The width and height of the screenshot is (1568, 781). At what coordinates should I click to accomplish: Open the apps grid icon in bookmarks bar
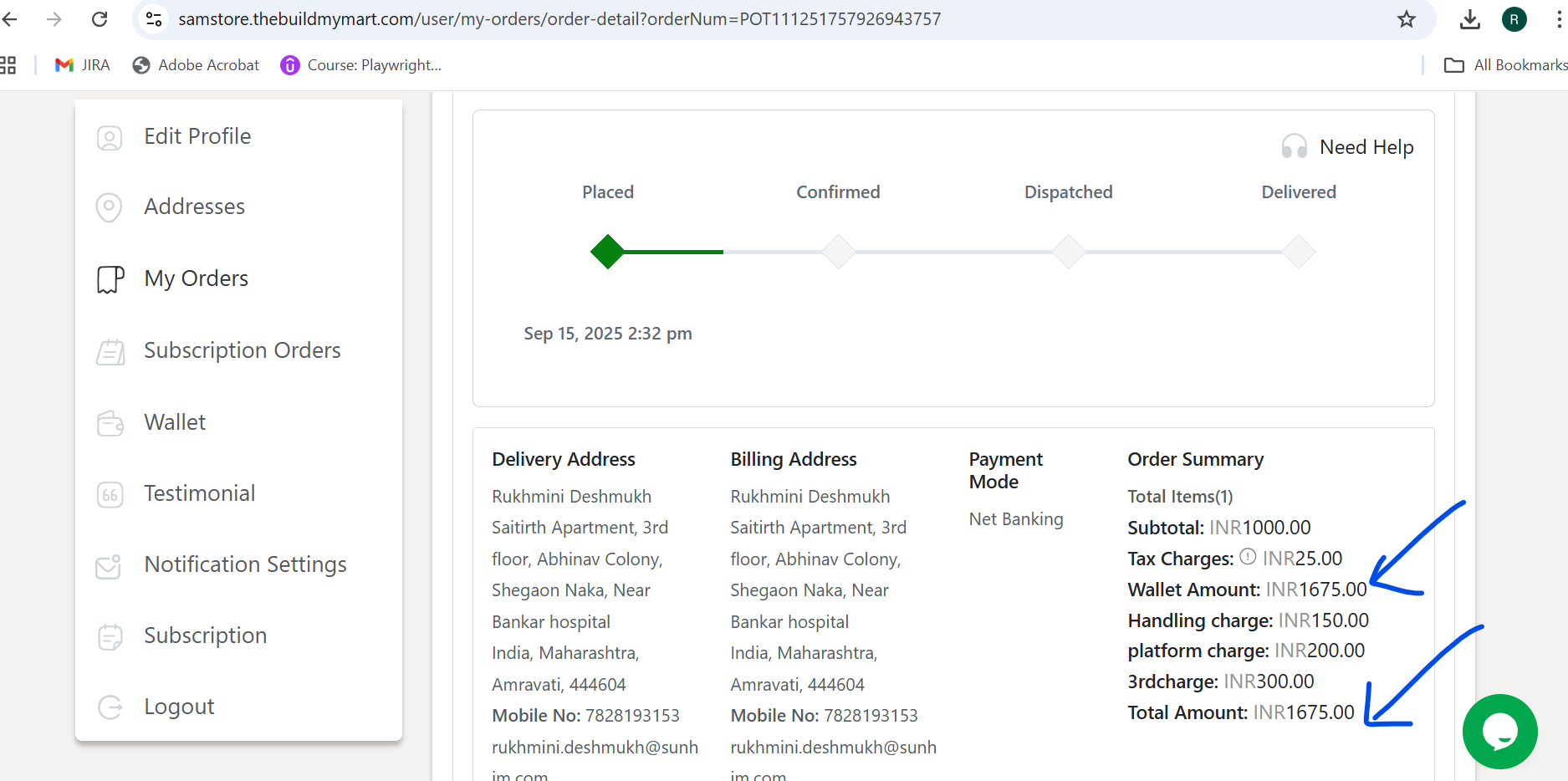pyautogui.click(x=8, y=65)
